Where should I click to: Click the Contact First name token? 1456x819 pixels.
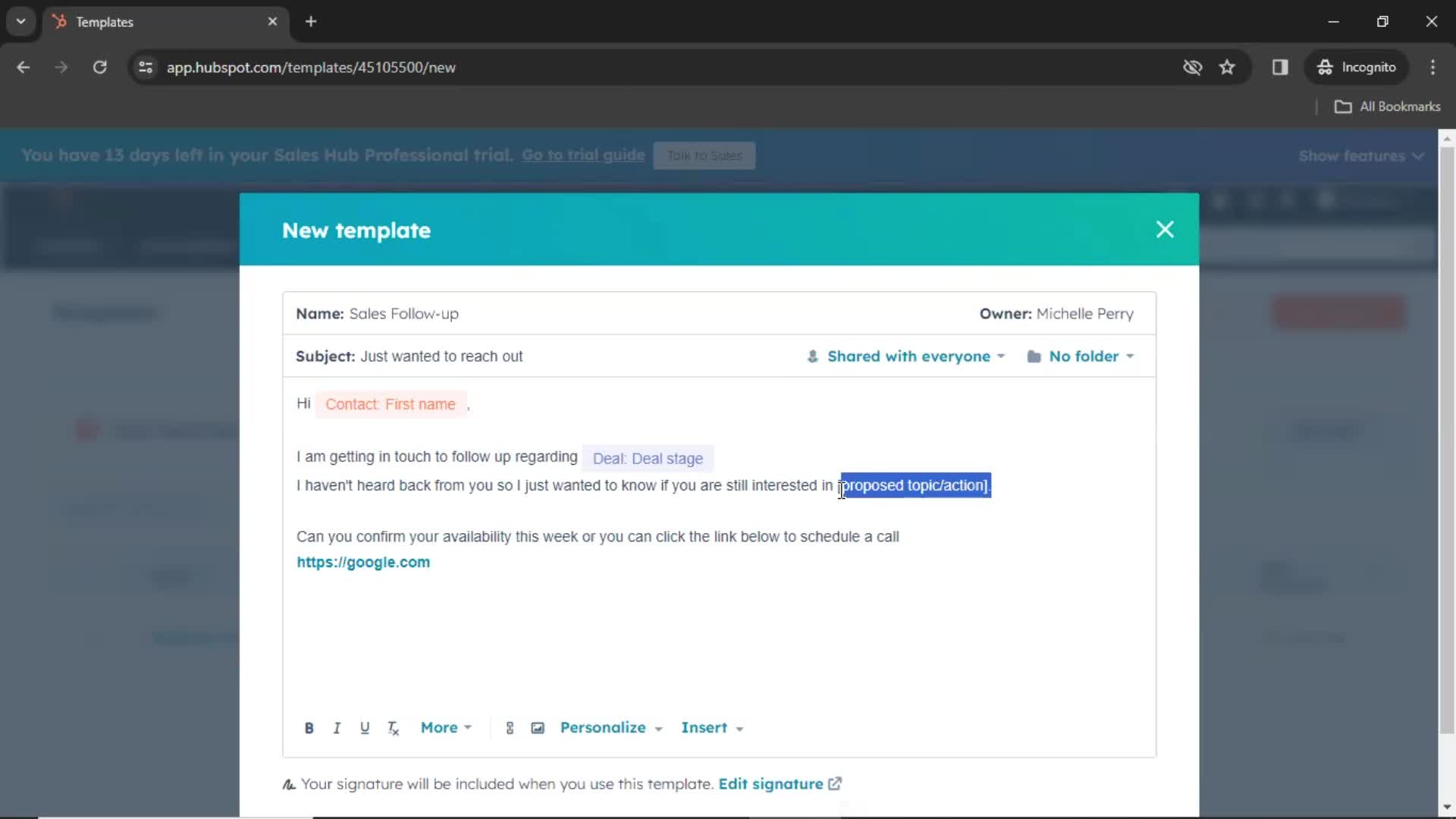coord(390,404)
